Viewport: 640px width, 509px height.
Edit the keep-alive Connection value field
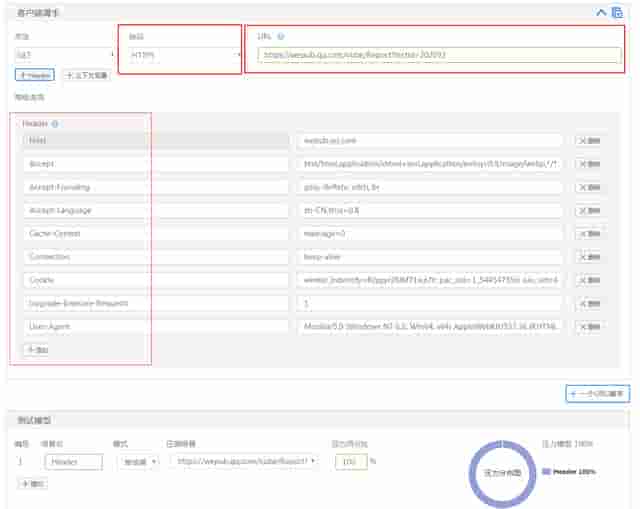point(429,257)
